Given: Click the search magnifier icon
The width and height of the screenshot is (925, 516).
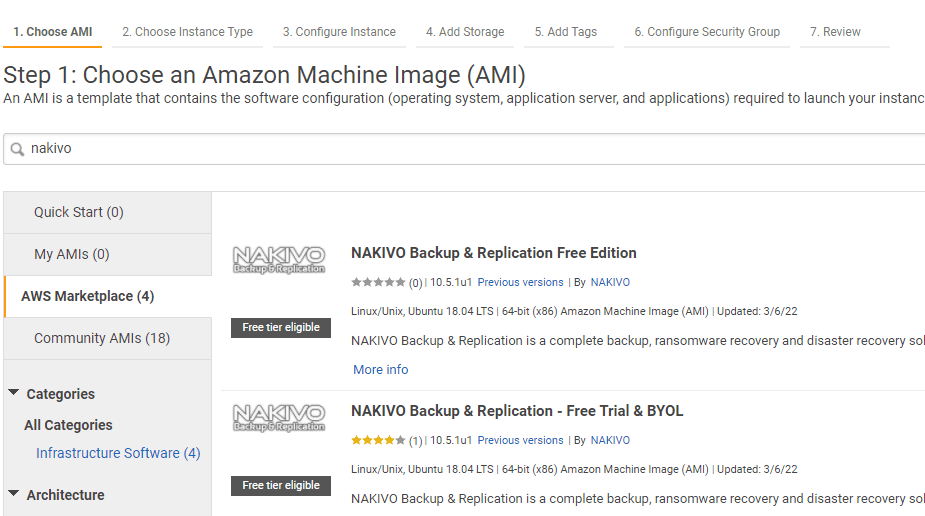Looking at the screenshot, I should pyautogui.click(x=18, y=149).
